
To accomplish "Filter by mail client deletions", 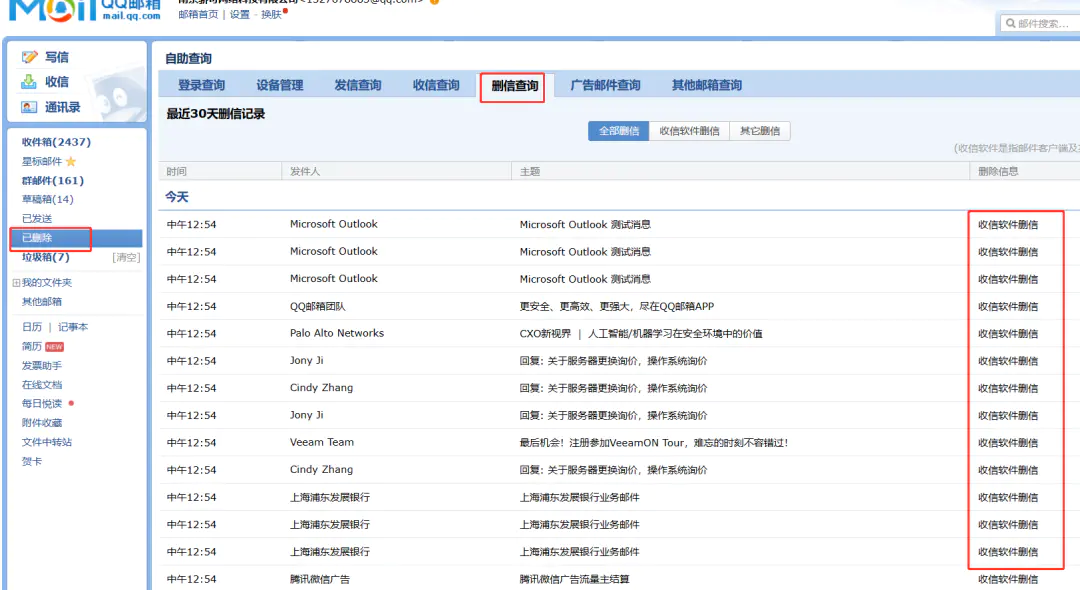I will click(x=689, y=131).
